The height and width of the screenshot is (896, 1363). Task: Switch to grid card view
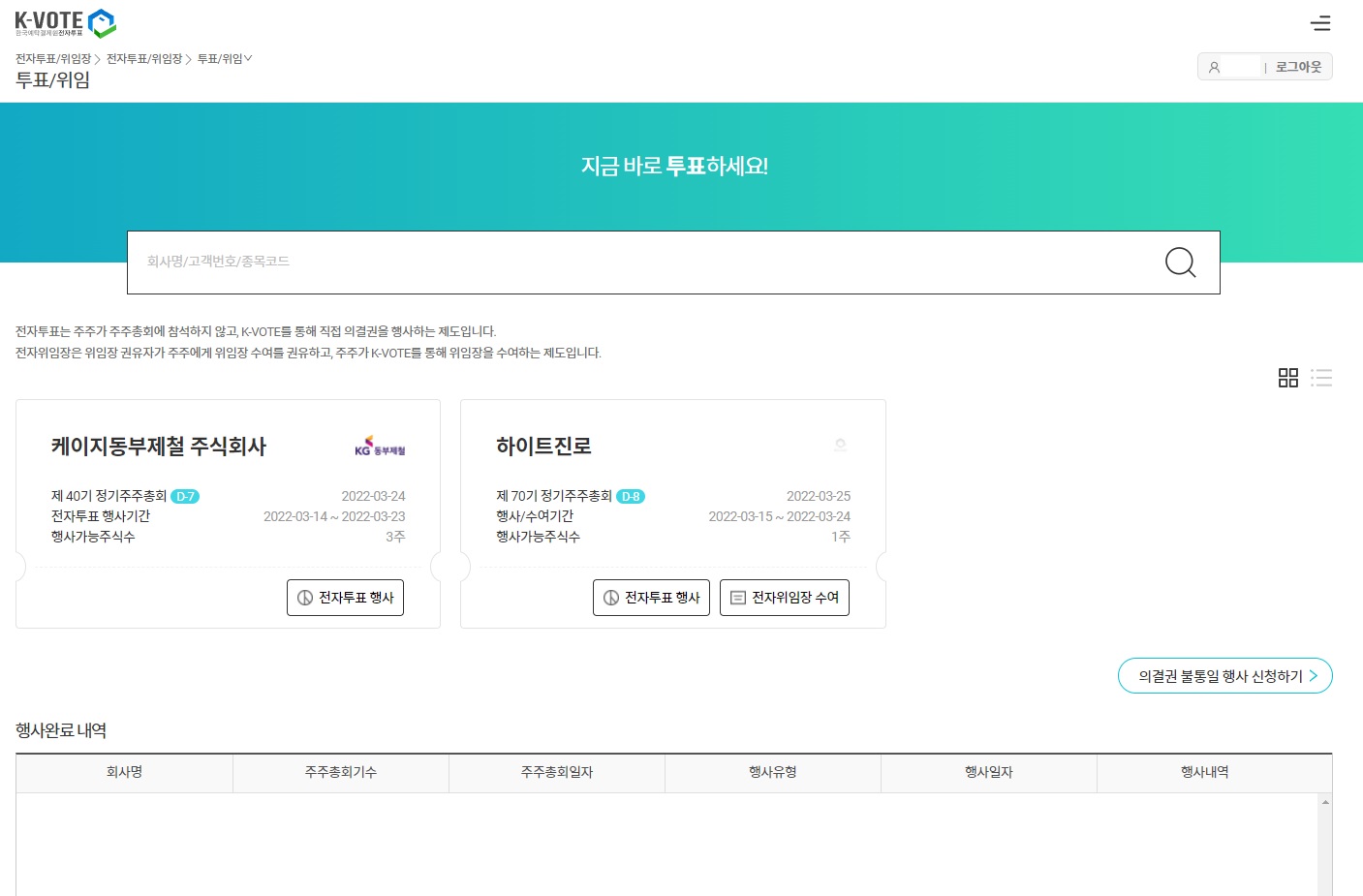pyautogui.click(x=1288, y=378)
